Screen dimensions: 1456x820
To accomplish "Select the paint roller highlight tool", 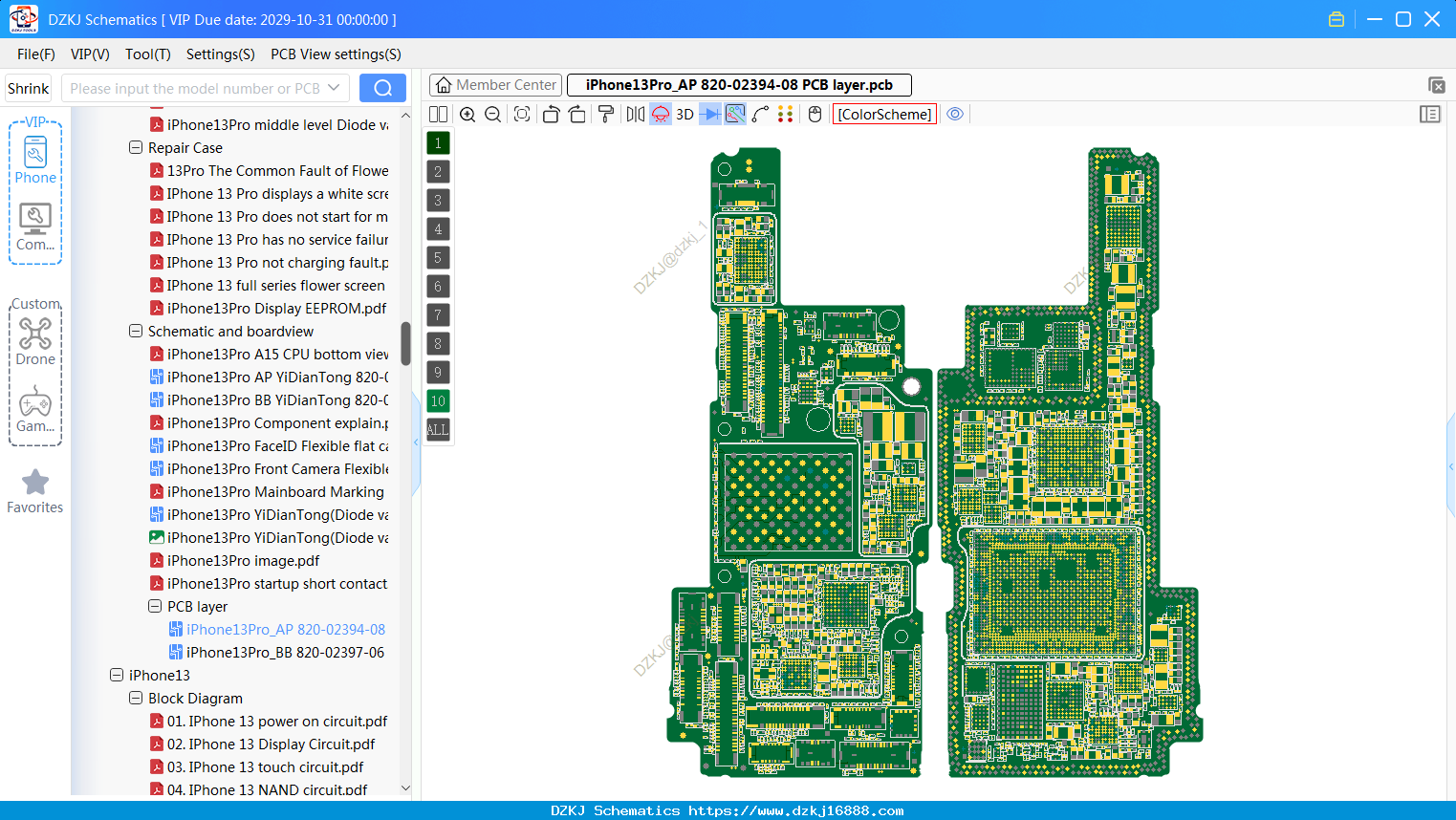I will (x=606, y=115).
